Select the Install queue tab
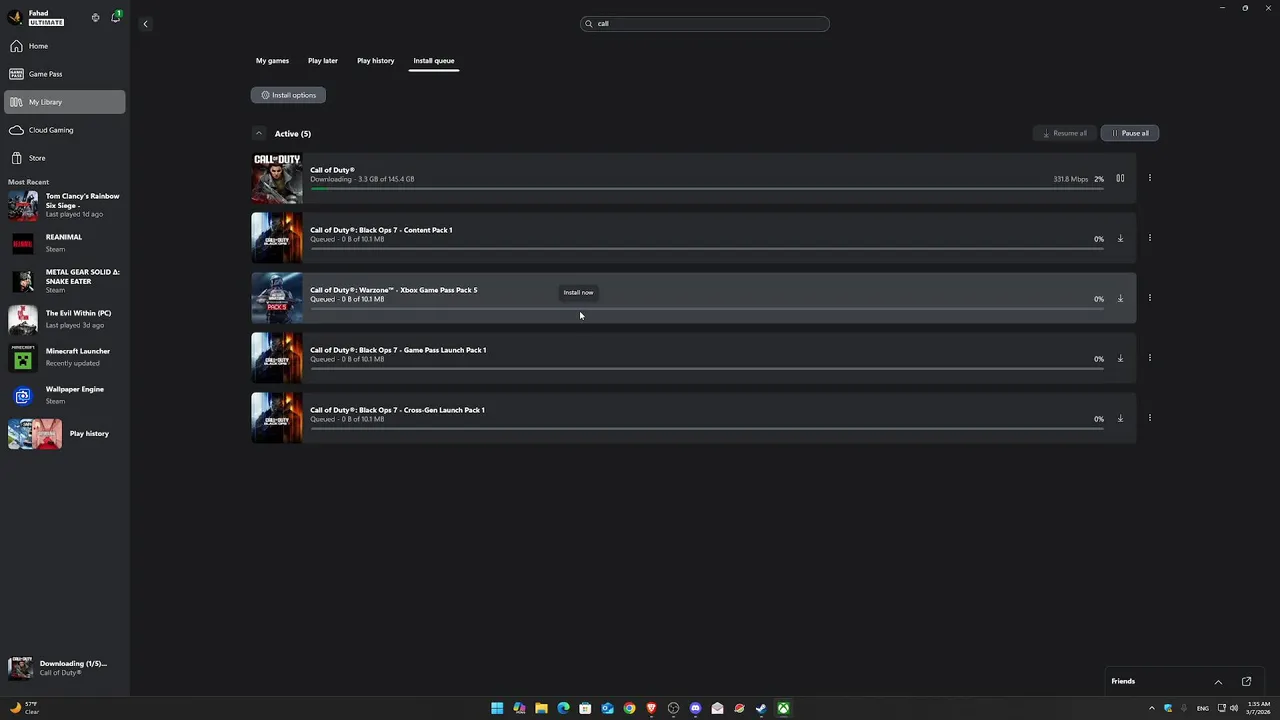Screen dimensions: 1280x720 click(434, 61)
